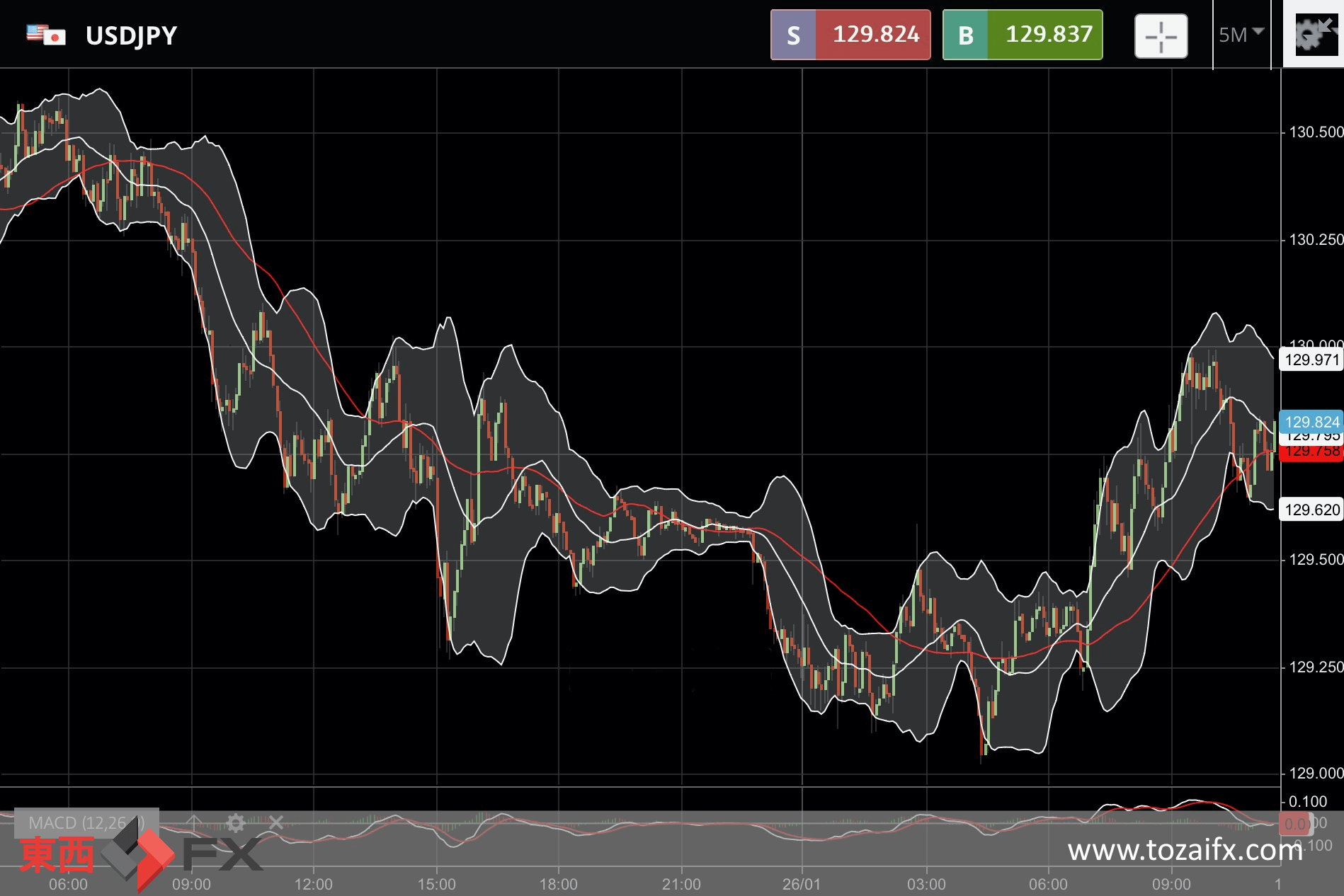Click the www.tozaifx.com watermark link
Viewport: 1344px width, 896px height.
pos(1185,850)
